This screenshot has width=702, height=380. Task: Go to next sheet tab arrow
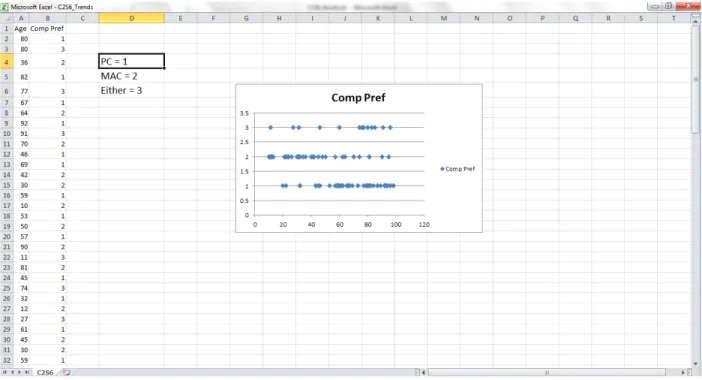pyautogui.click(x=19, y=372)
